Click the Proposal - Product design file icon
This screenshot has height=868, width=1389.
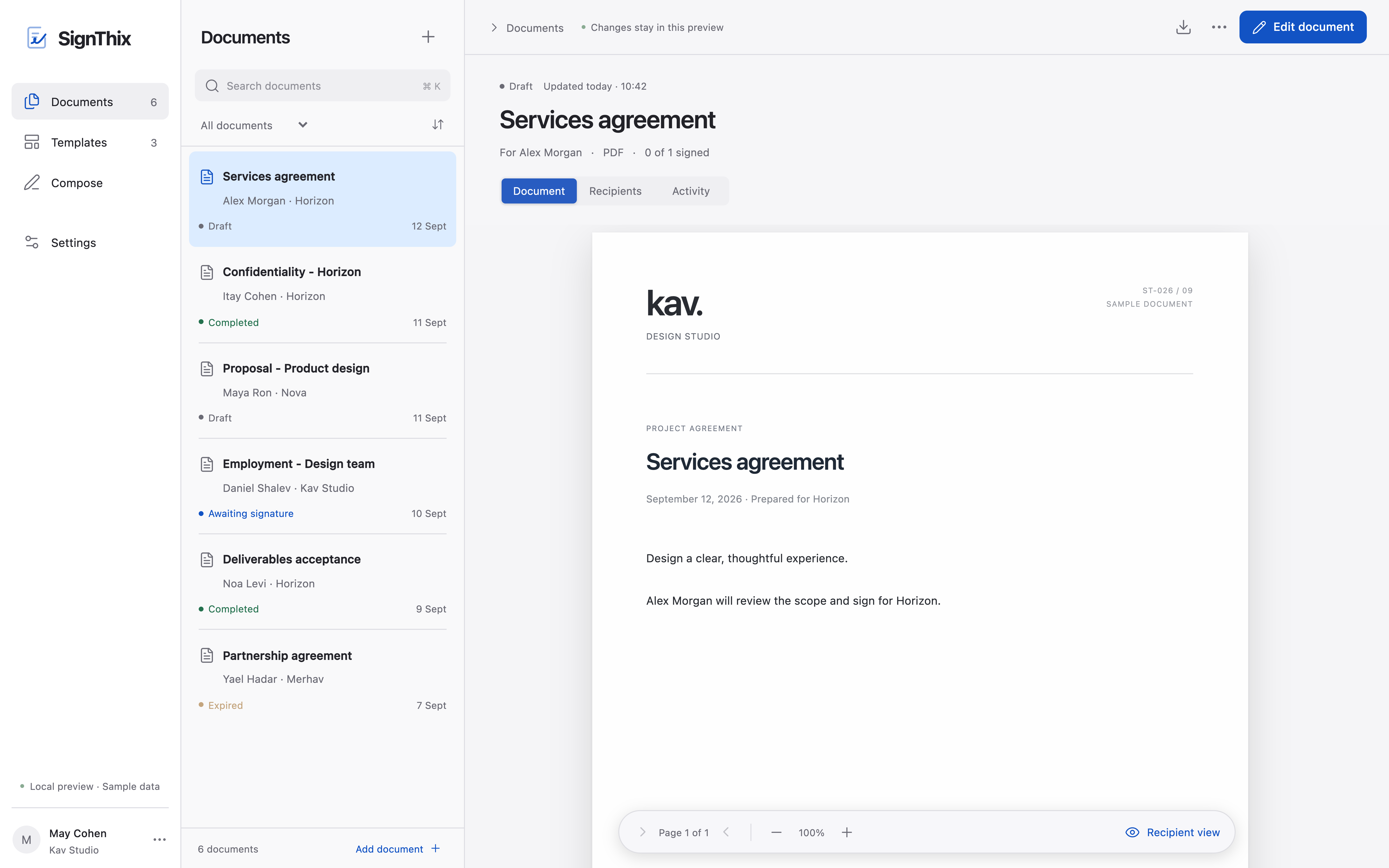point(207,369)
